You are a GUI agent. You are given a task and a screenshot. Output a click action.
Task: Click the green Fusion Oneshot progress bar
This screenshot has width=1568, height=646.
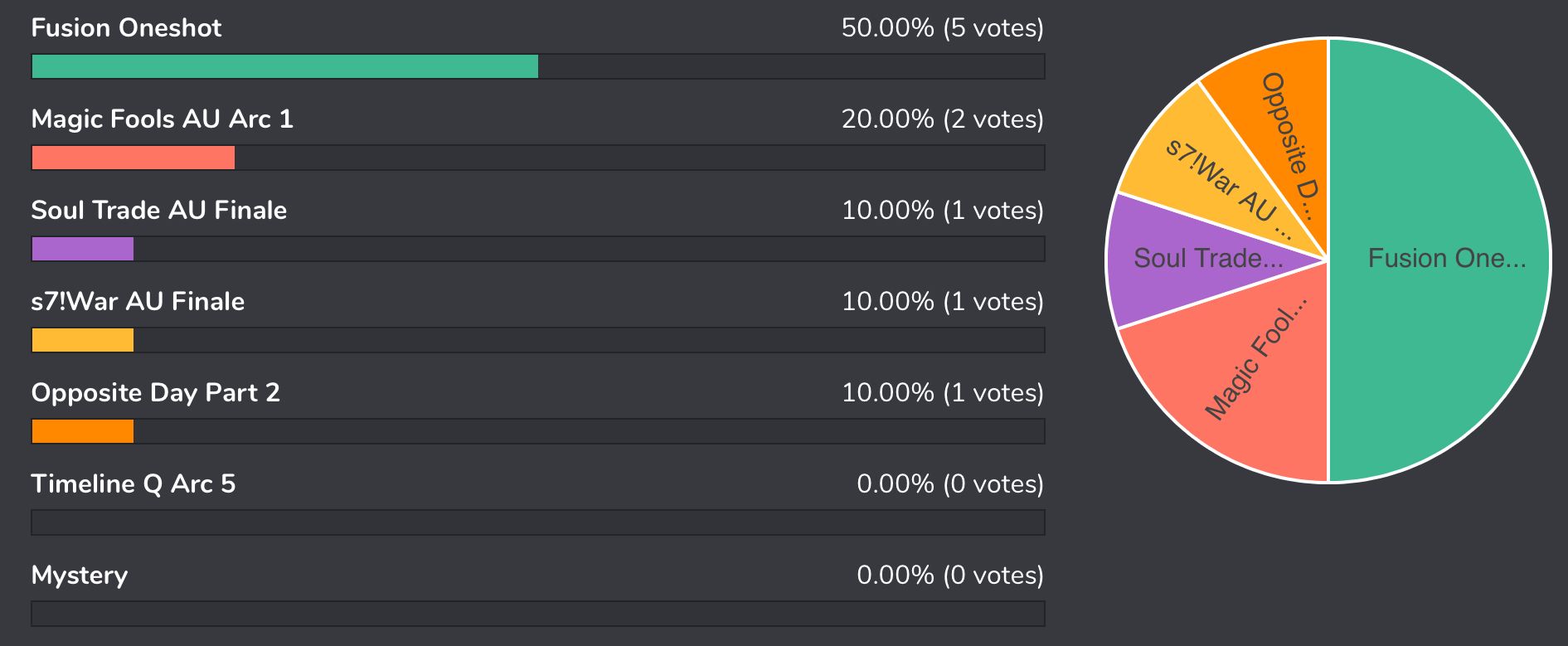[285, 66]
